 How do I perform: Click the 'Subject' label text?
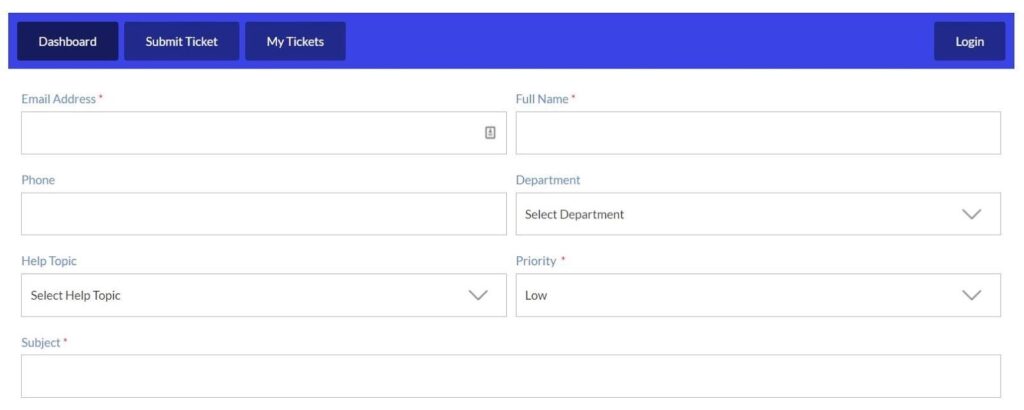pyautogui.click(x=41, y=342)
